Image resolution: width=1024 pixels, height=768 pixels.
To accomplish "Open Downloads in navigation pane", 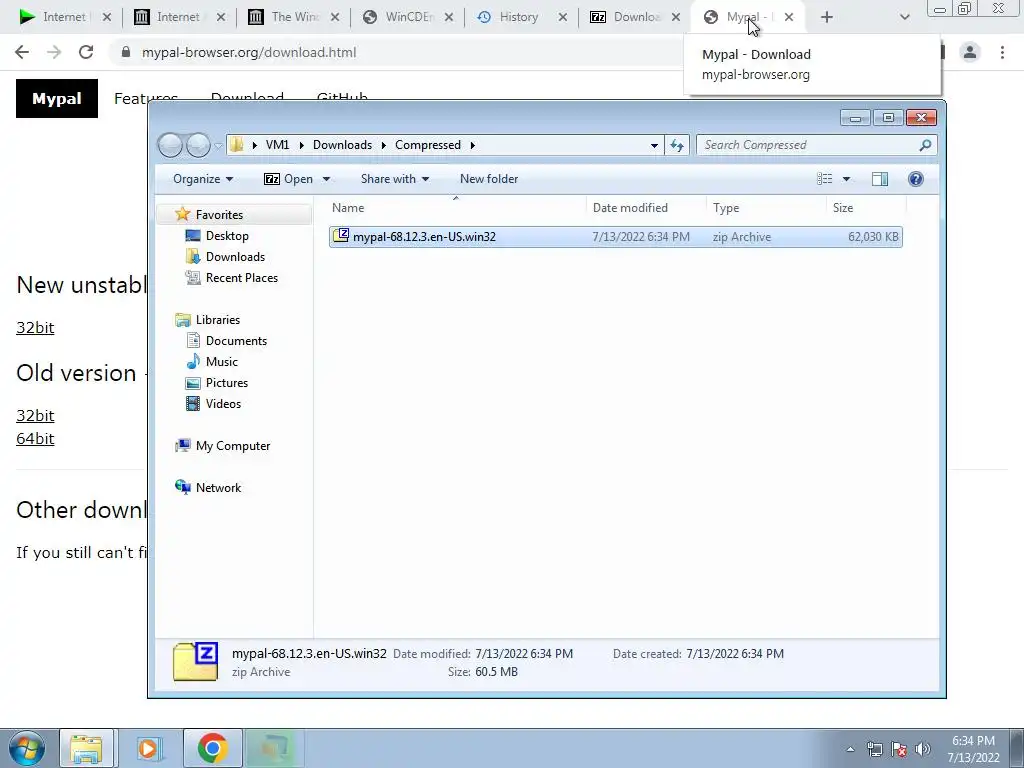I will point(235,257).
